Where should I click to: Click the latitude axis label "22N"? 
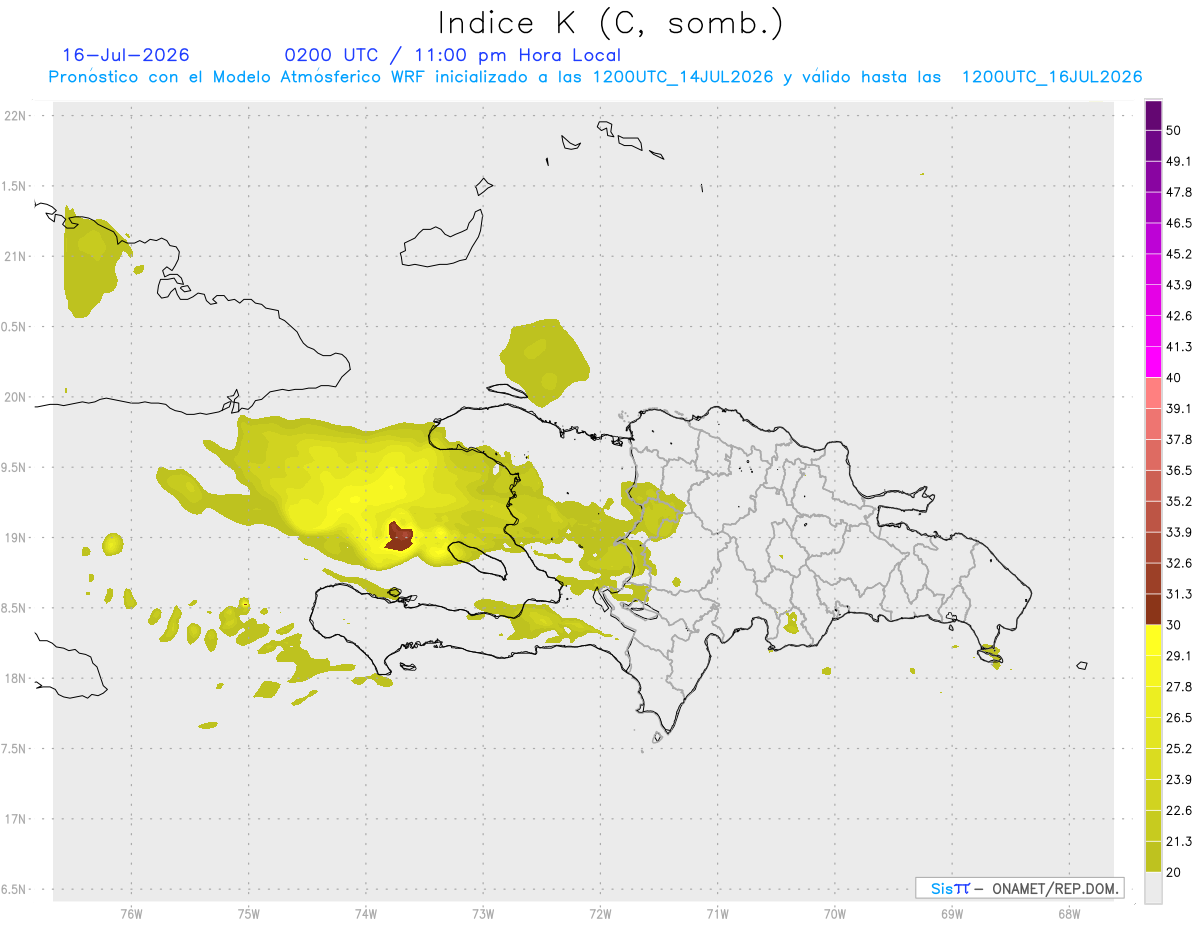click(15, 115)
